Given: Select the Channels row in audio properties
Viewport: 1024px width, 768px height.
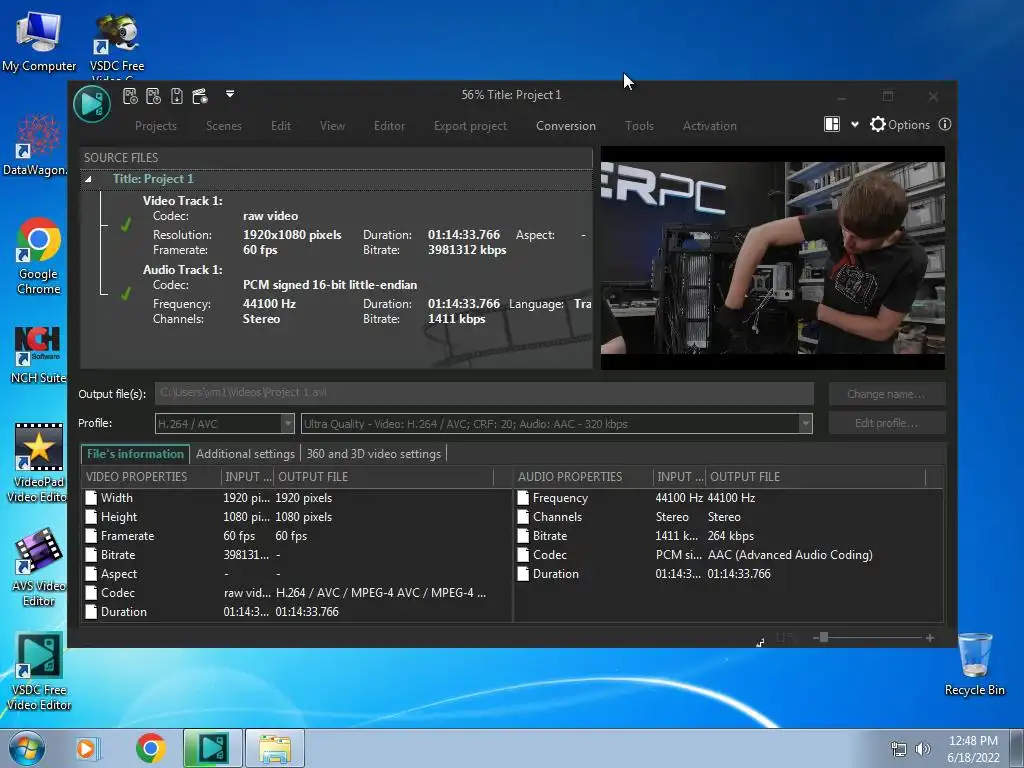Looking at the screenshot, I should tap(729, 517).
